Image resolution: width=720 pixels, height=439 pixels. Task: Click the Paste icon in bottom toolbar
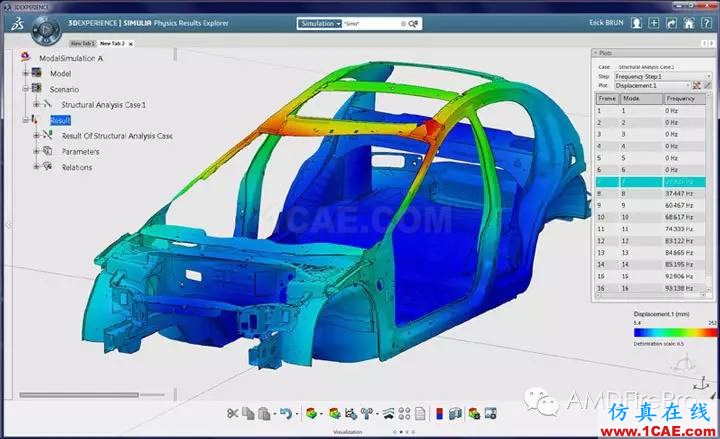[264, 414]
